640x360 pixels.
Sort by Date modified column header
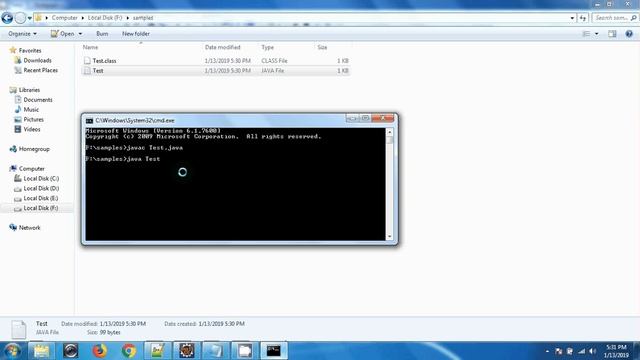point(222,47)
